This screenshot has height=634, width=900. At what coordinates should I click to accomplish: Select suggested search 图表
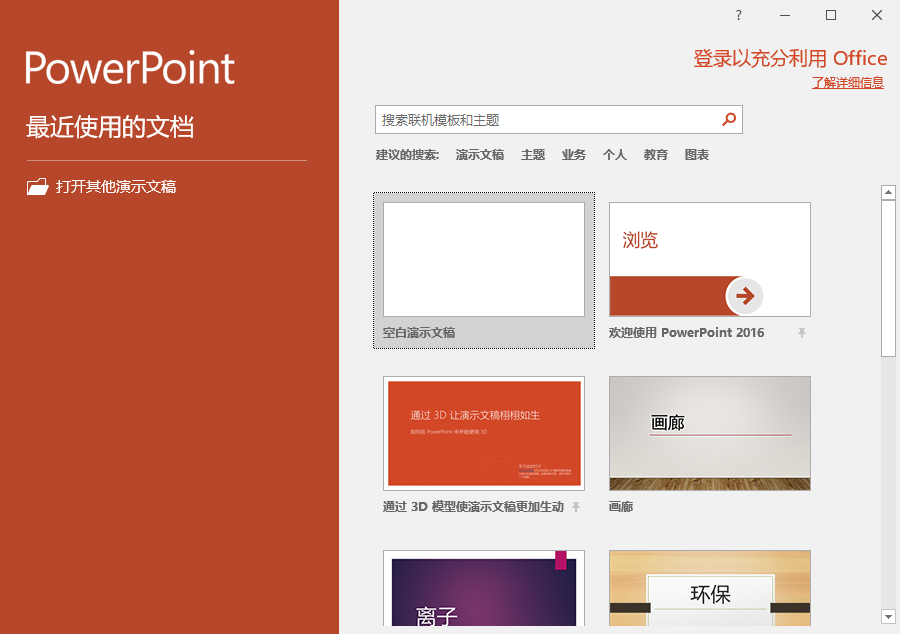click(697, 155)
